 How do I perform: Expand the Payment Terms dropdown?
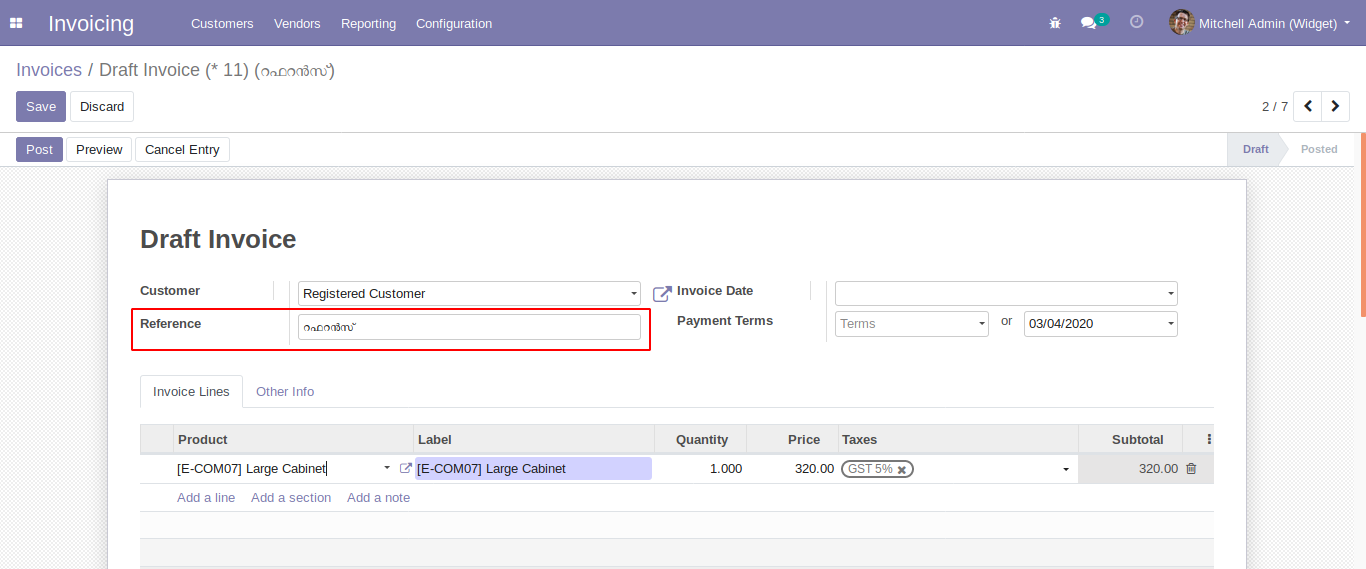(x=982, y=324)
